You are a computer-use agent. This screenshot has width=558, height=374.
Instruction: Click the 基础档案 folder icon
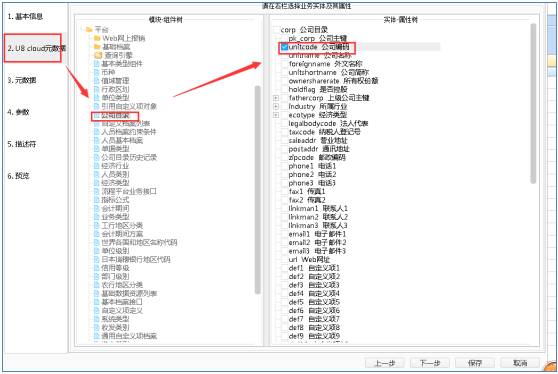(x=97, y=47)
